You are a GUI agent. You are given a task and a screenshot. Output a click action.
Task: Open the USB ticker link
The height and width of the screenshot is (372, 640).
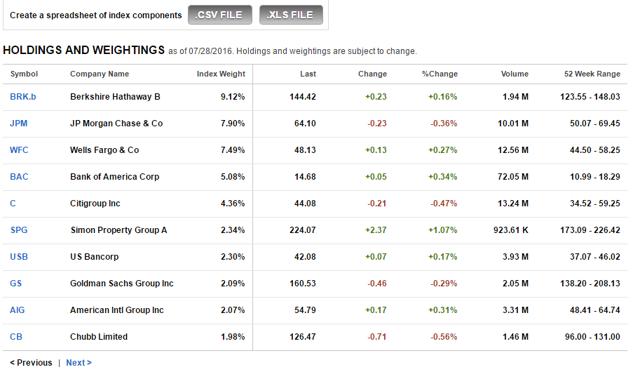pyautogui.click(x=19, y=257)
